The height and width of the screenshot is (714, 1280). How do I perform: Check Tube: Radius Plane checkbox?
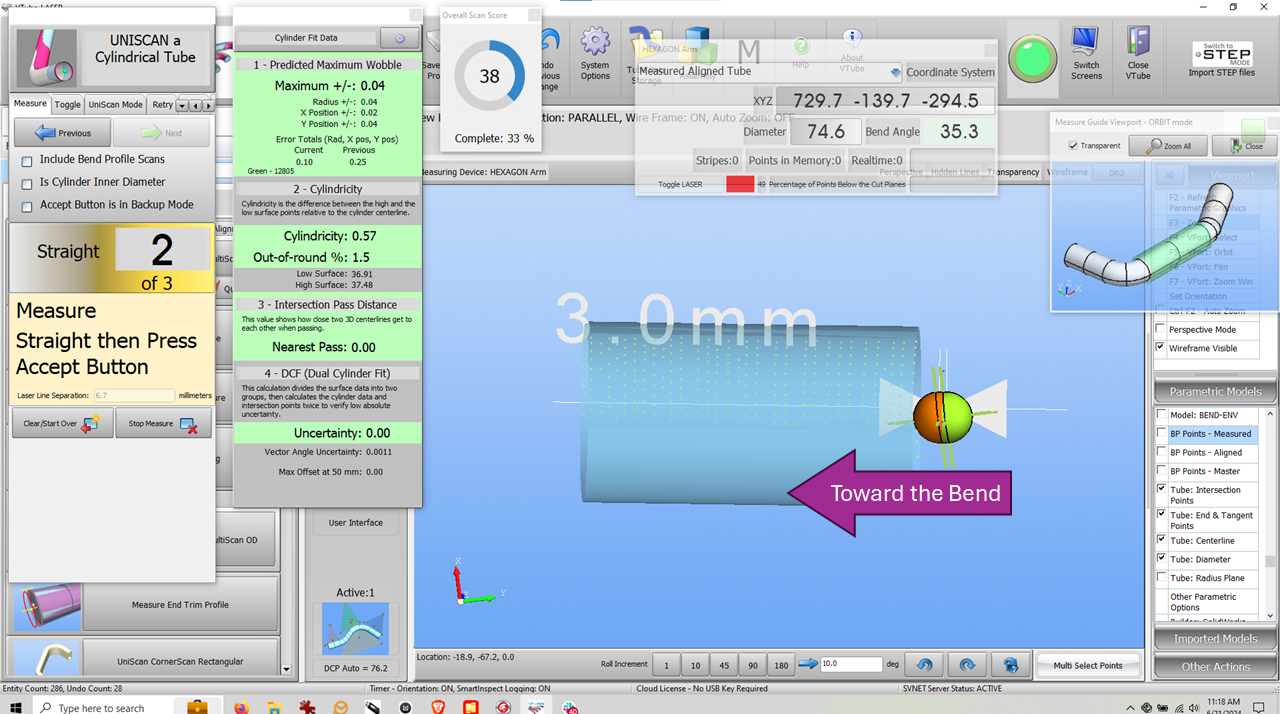pyautogui.click(x=1160, y=578)
